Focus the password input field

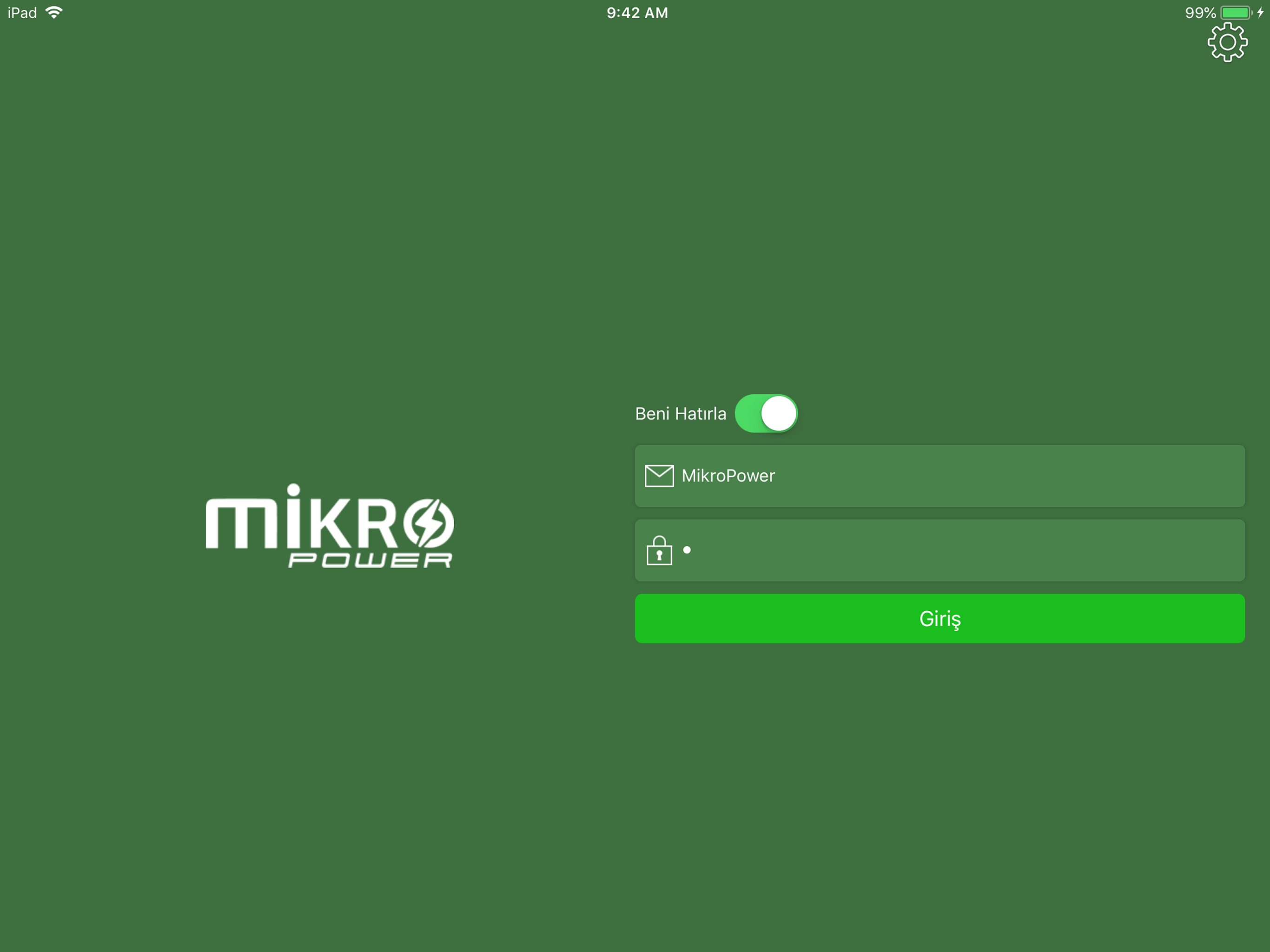pyautogui.click(x=940, y=551)
